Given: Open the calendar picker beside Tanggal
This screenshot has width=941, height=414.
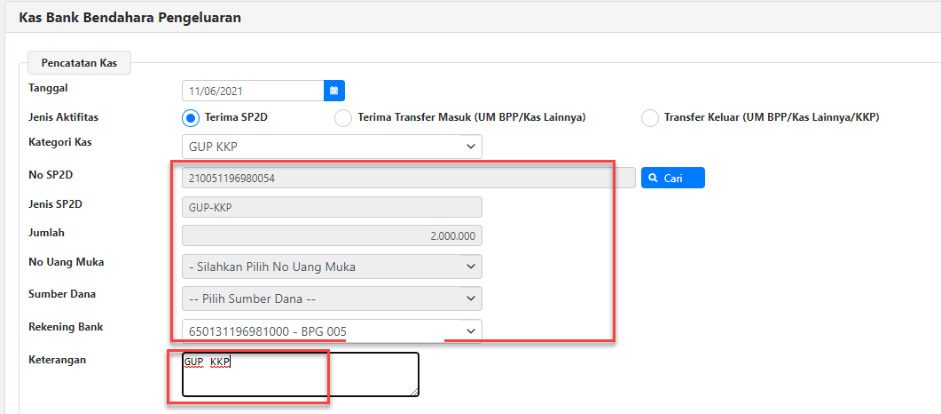Looking at the screenshot, I should pos(334,90).
